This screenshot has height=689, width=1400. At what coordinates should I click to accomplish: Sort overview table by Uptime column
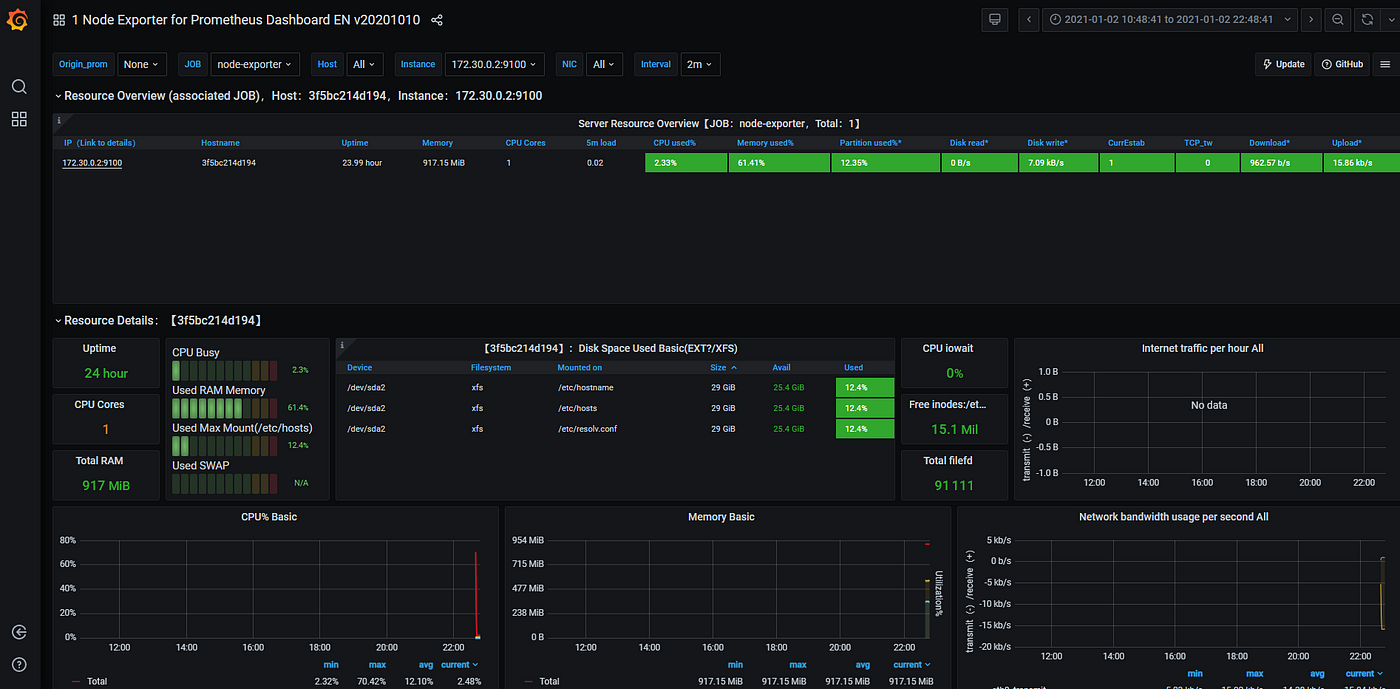coord(355,143)
